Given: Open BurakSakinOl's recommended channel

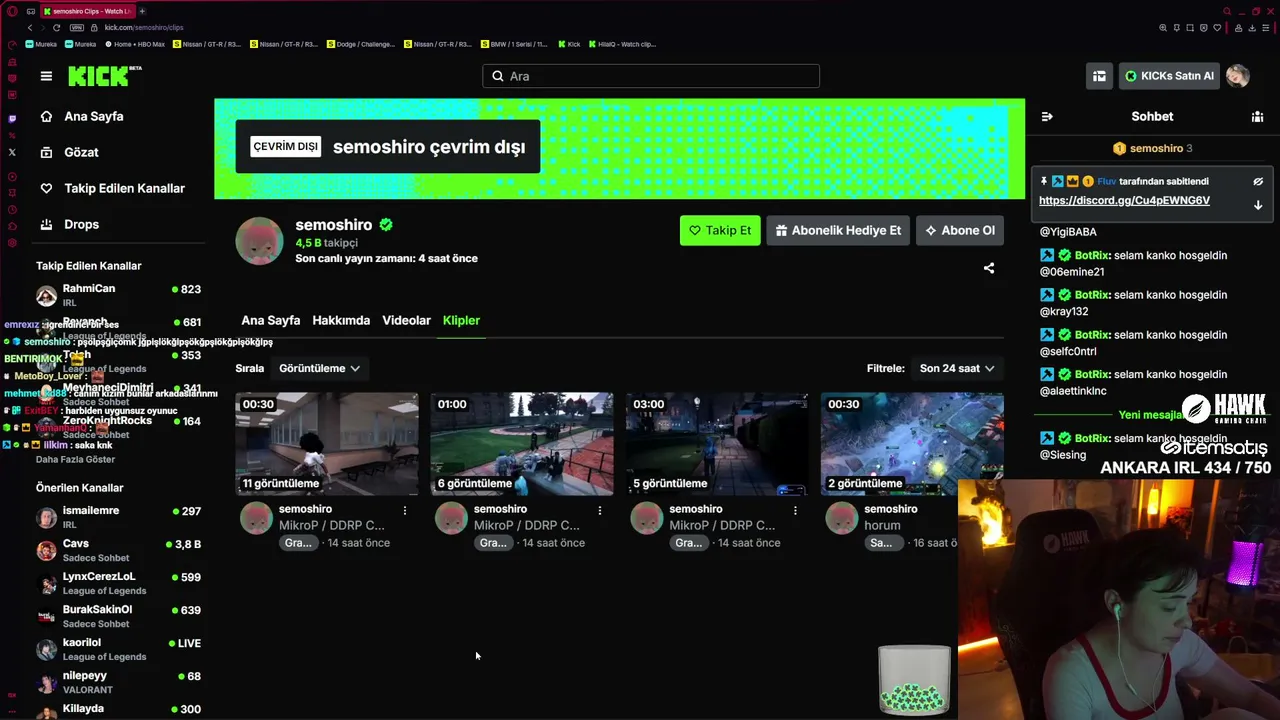Looking at the screenshot, I should pyautogui.click(x=118, y=616).
